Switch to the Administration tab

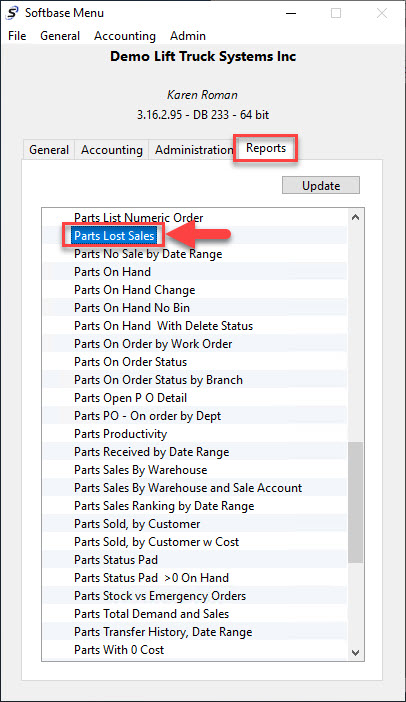coord(194,150)
